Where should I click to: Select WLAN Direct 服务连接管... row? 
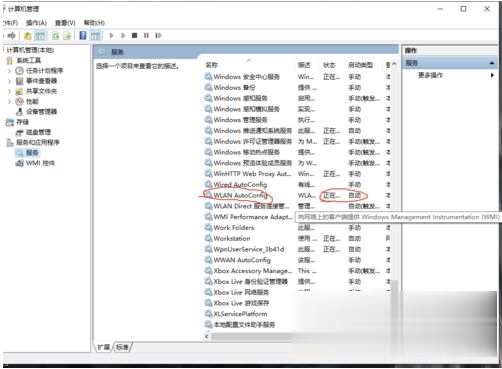297,206
